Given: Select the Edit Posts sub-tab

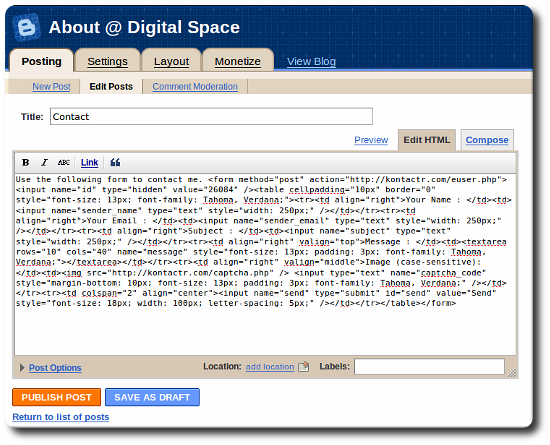Looking at the screenshot, I should (111, 87).
